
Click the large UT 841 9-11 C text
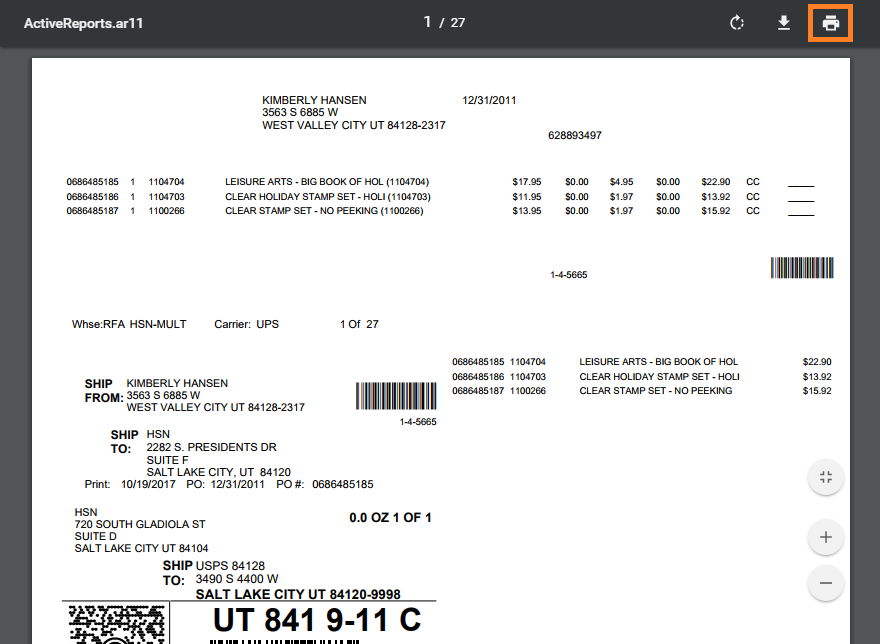coord(317,620)
